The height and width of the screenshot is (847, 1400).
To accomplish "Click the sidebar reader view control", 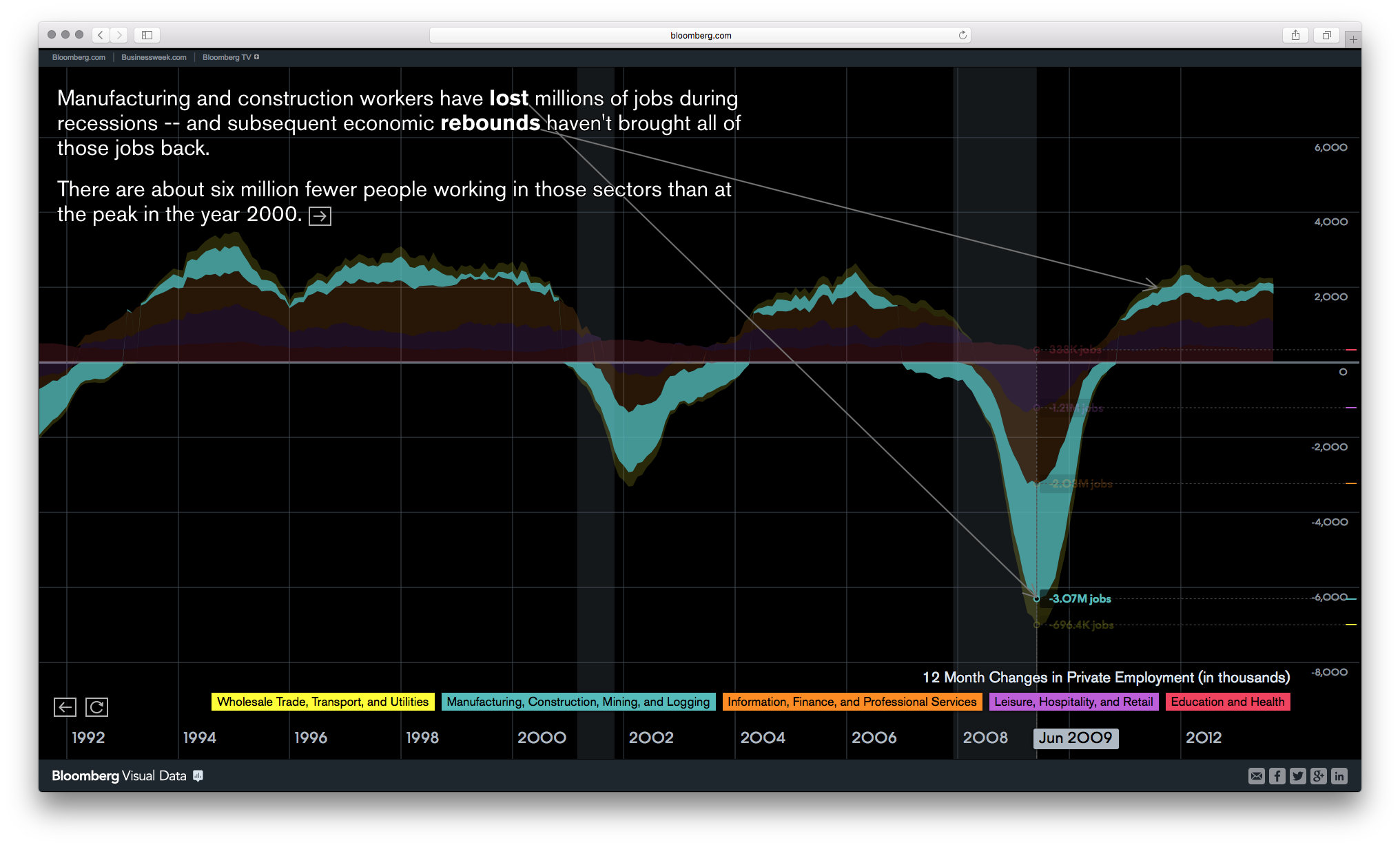I will coord(146,34).
